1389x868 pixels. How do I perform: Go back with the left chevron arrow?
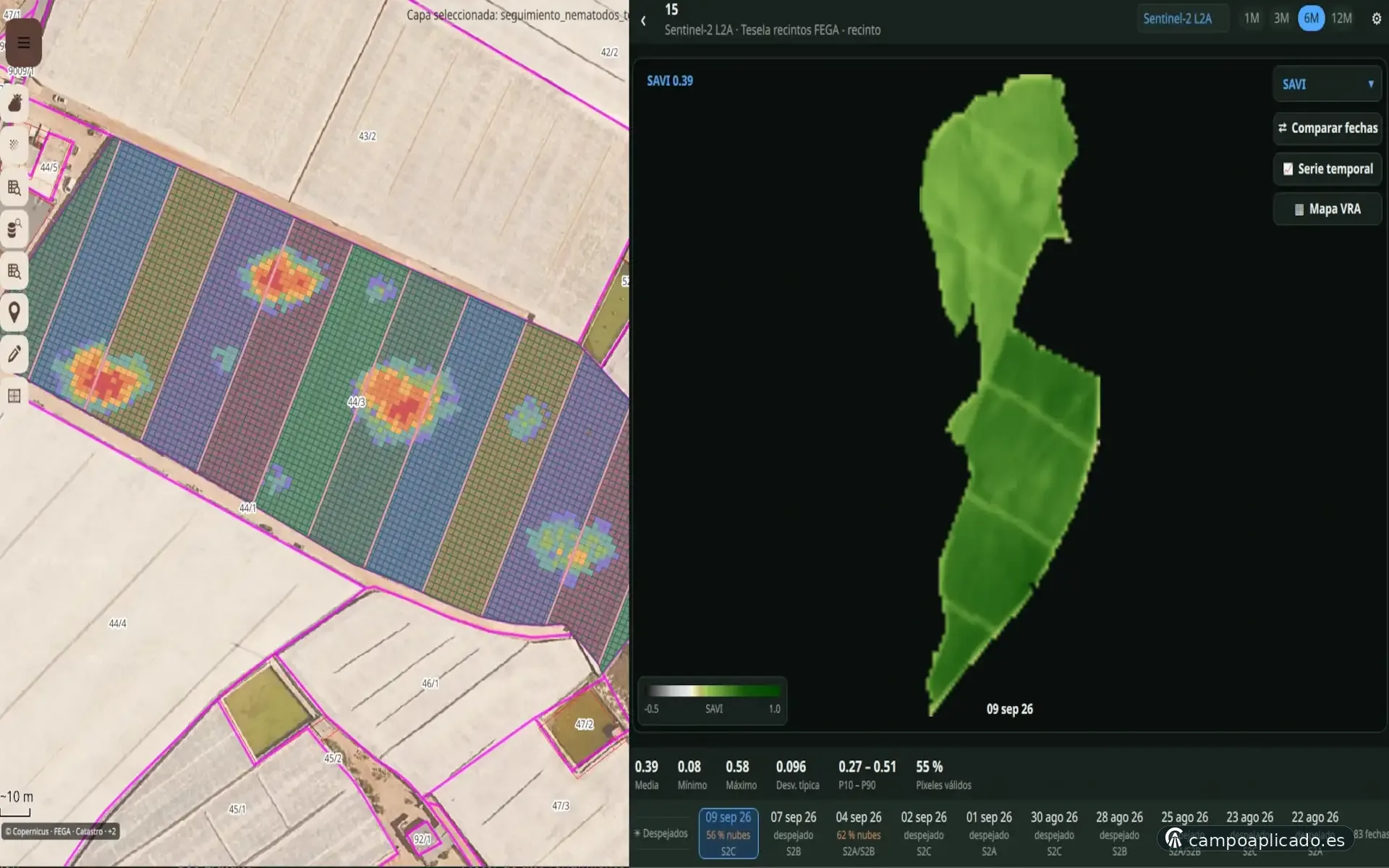point(643,21)
